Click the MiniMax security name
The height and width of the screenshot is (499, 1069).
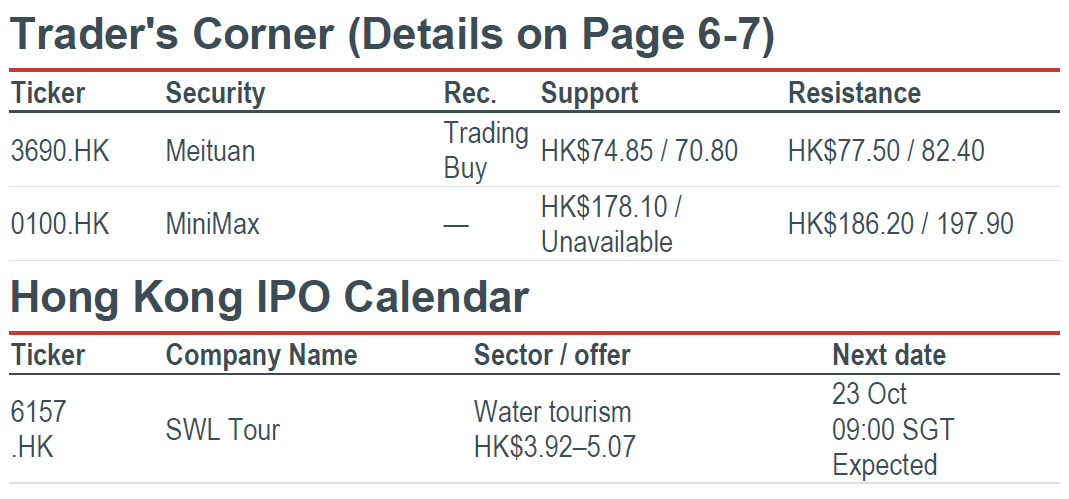tap(213, 224)
